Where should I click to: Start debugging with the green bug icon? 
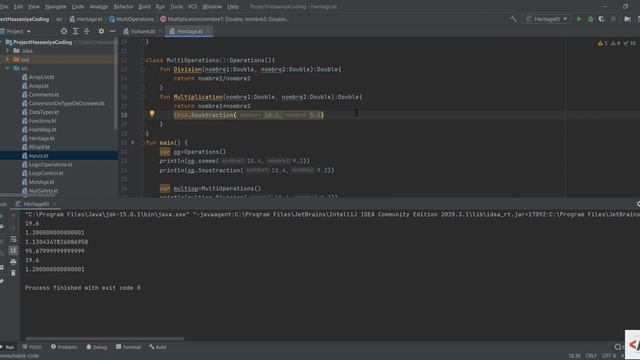[x=590, y=19]
